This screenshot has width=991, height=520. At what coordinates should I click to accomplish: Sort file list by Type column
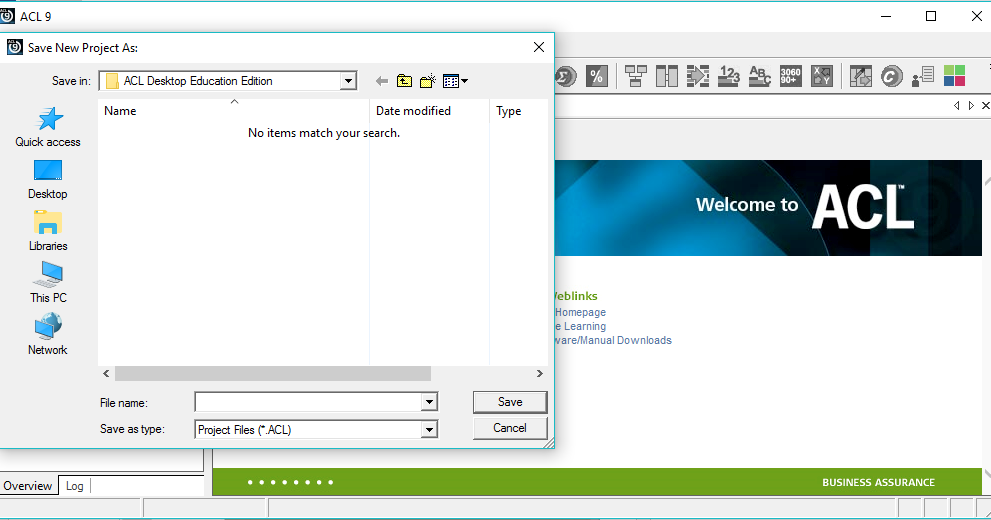(x=518, y=111)
